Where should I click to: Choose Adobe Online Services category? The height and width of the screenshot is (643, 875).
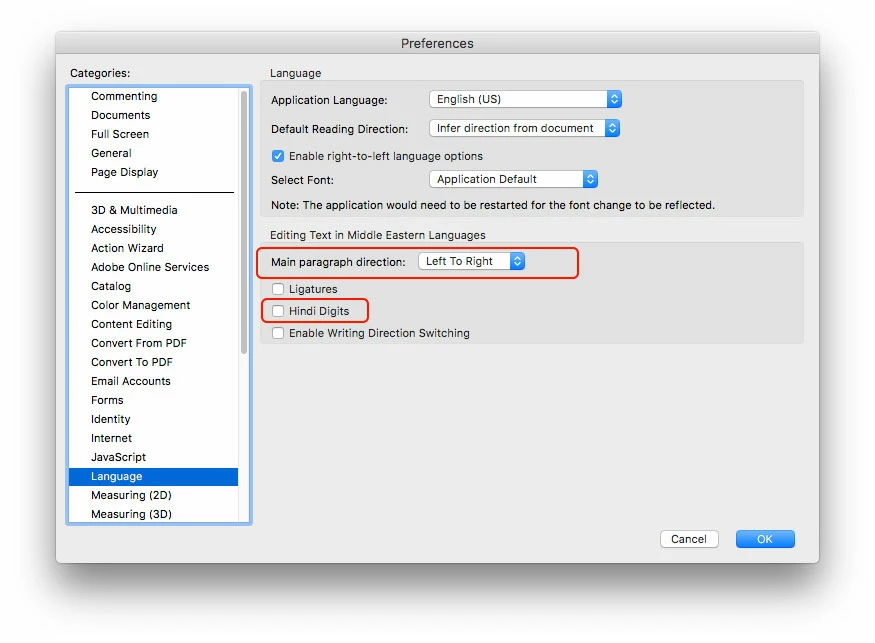pos(153,267)
